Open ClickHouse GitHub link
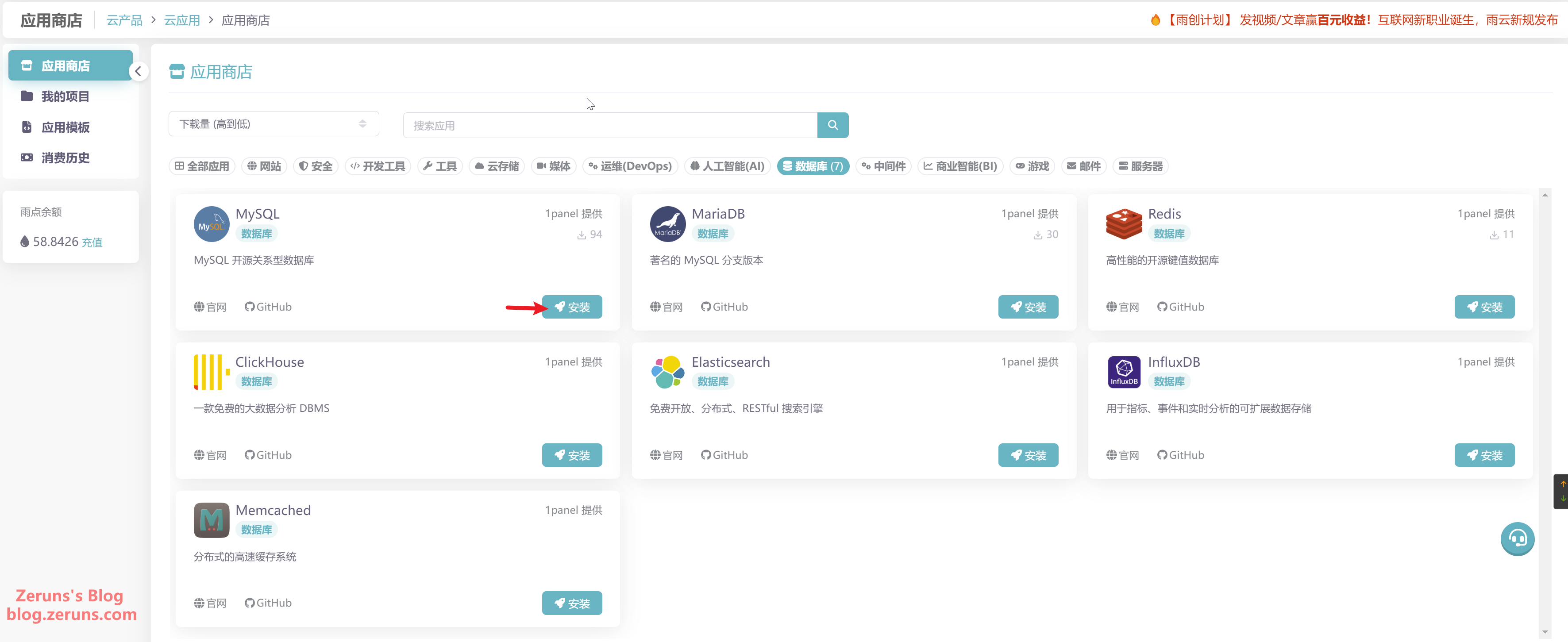The height and width of the screenshot is (642, 1568). 268,455
